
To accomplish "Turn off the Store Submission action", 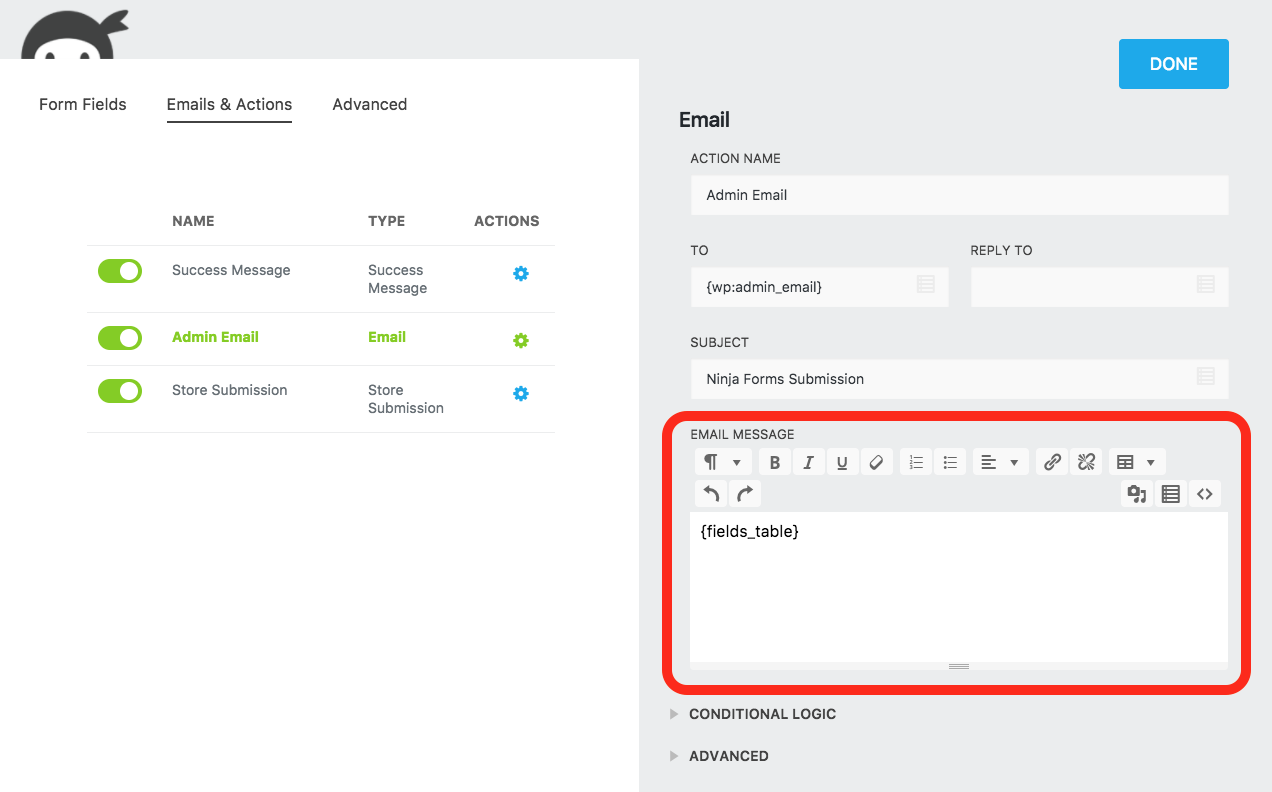I will (119, 391).
